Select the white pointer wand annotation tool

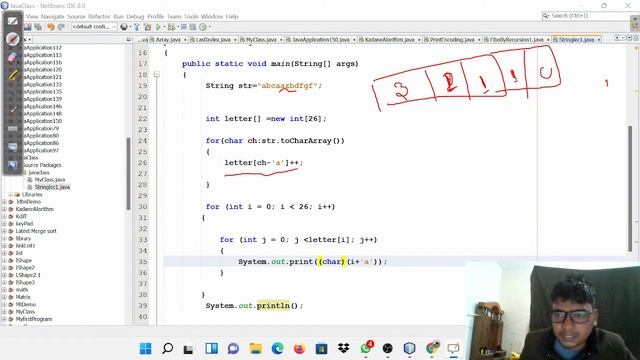tap(13, 109)
